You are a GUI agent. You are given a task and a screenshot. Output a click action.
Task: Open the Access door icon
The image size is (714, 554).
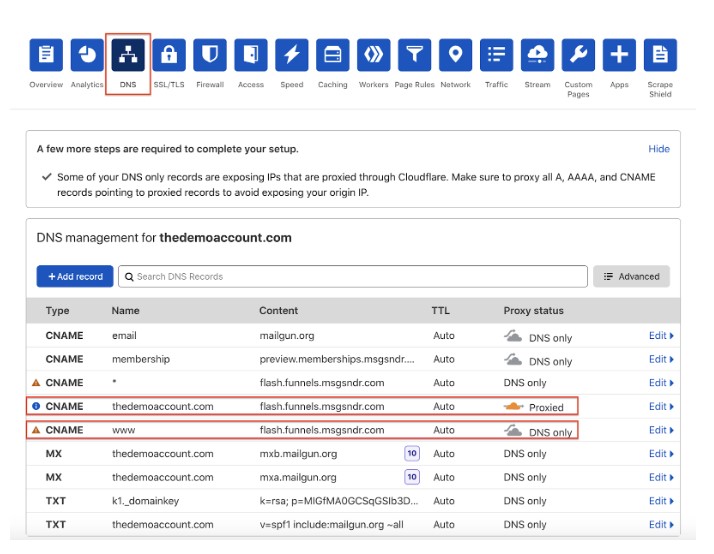click(x=251, y=55)
